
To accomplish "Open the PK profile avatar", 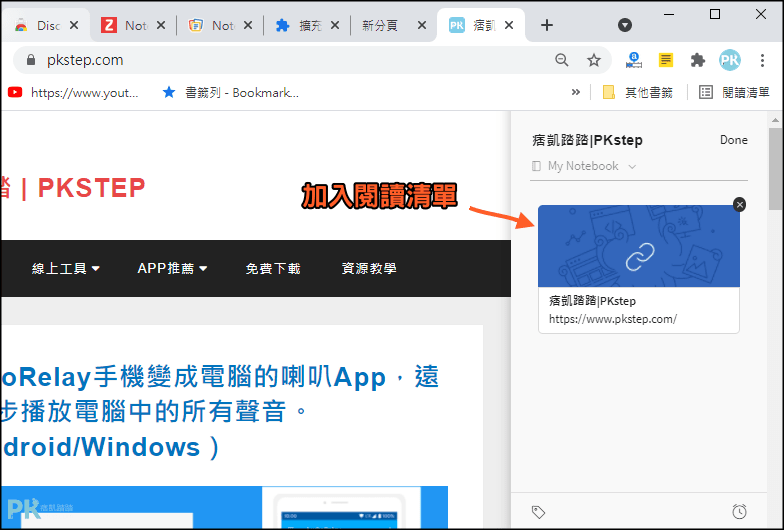I will click(x=730, y=60).
